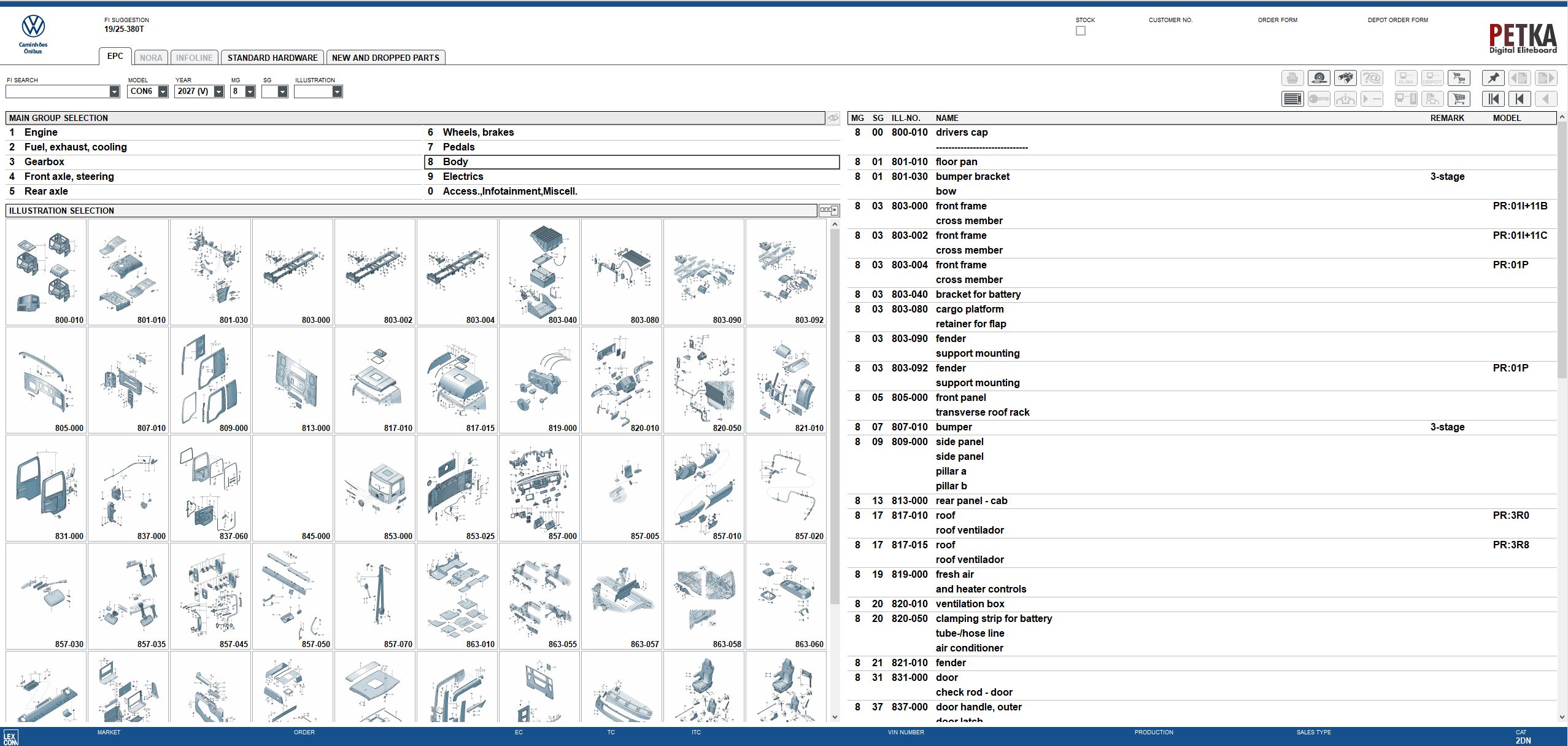Screen dimensions: 1568x746
Task: Select the 'rear panel - cab' row
Action: point(1202,501)
